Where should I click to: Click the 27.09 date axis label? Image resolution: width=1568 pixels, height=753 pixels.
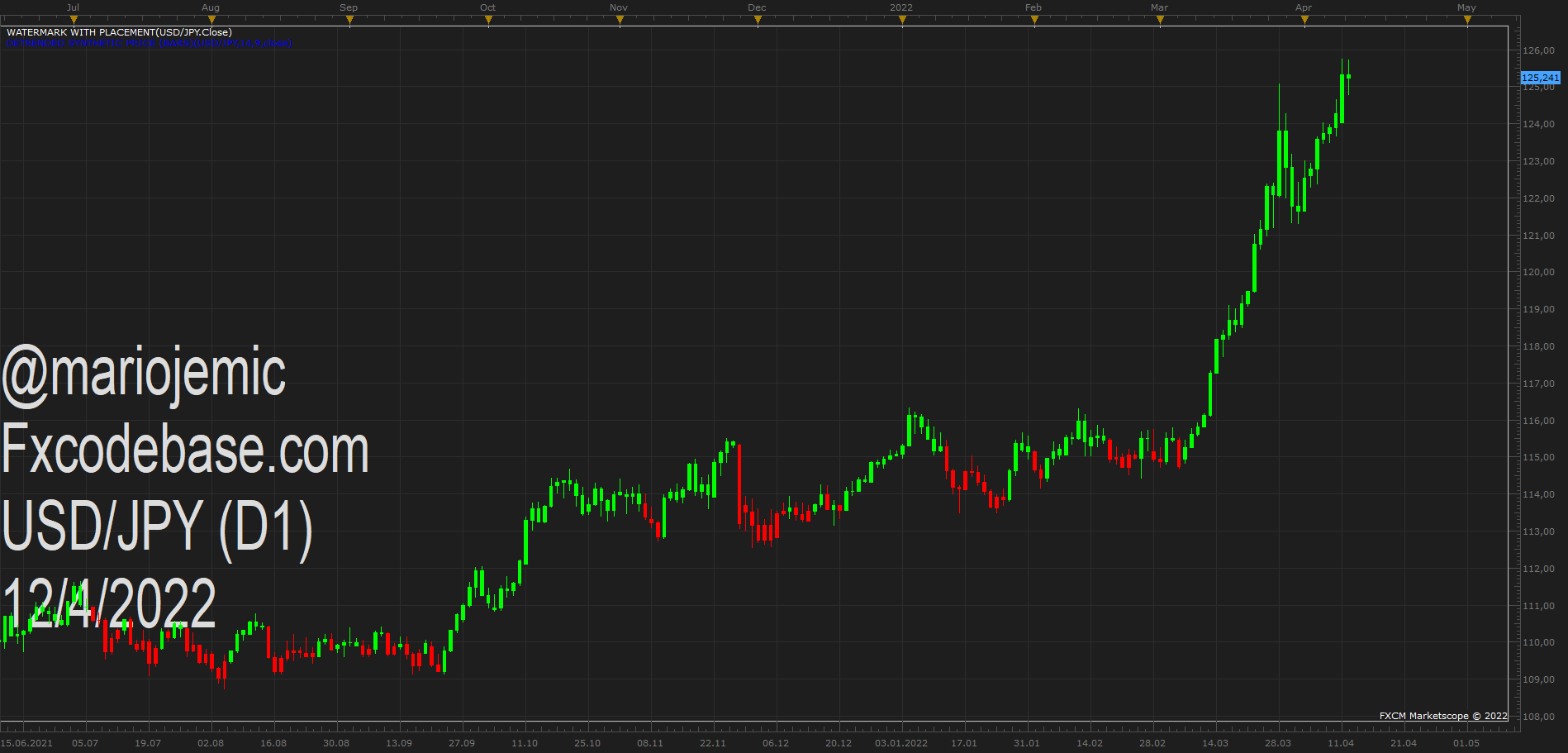coord(462,743)
